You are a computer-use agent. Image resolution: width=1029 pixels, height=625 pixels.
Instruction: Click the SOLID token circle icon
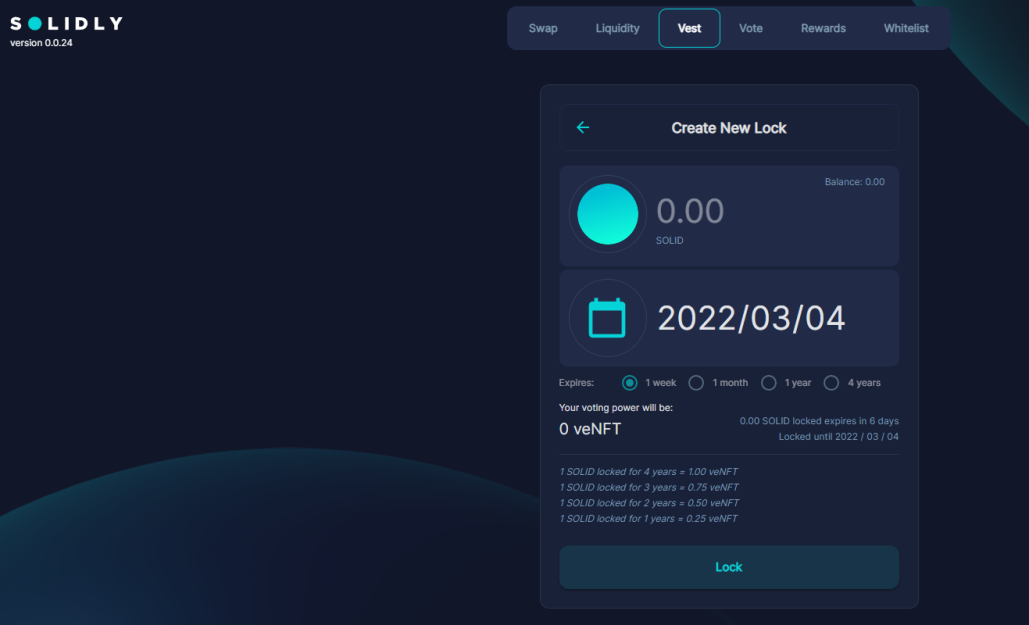(608, 214)
